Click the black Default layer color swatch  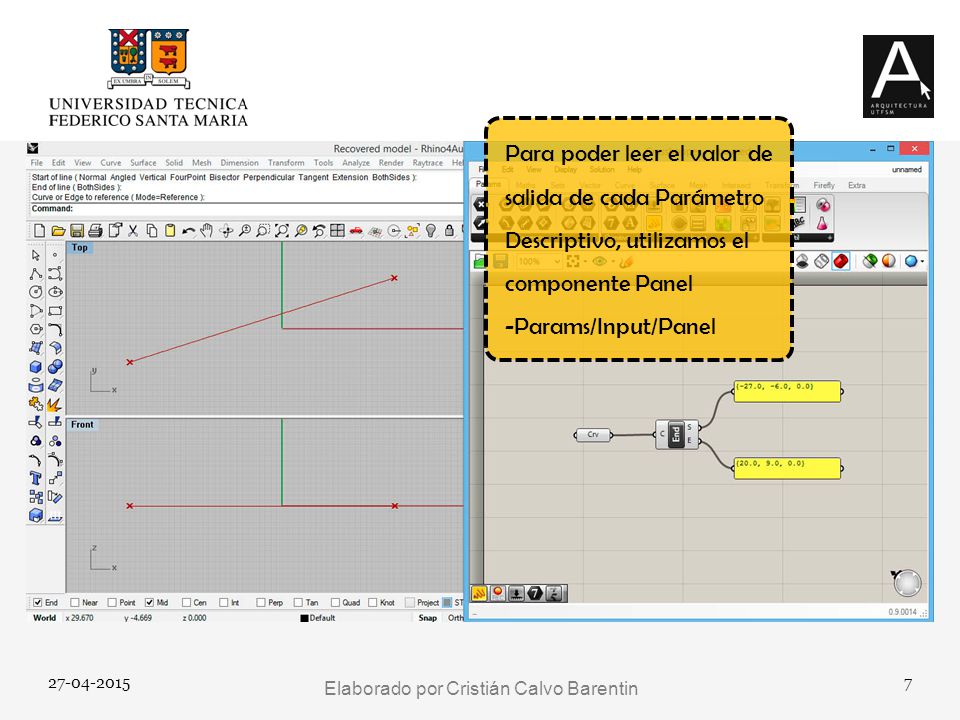(x=304, y=618)
